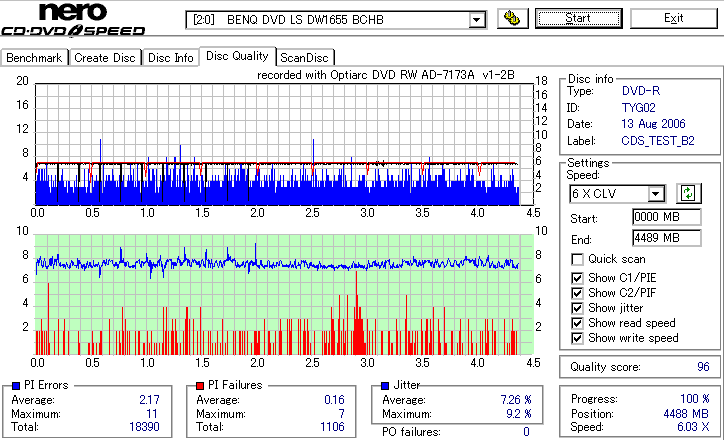Click PI Errors total 18390
Screen dimensions: 724x441
point(145,427)
